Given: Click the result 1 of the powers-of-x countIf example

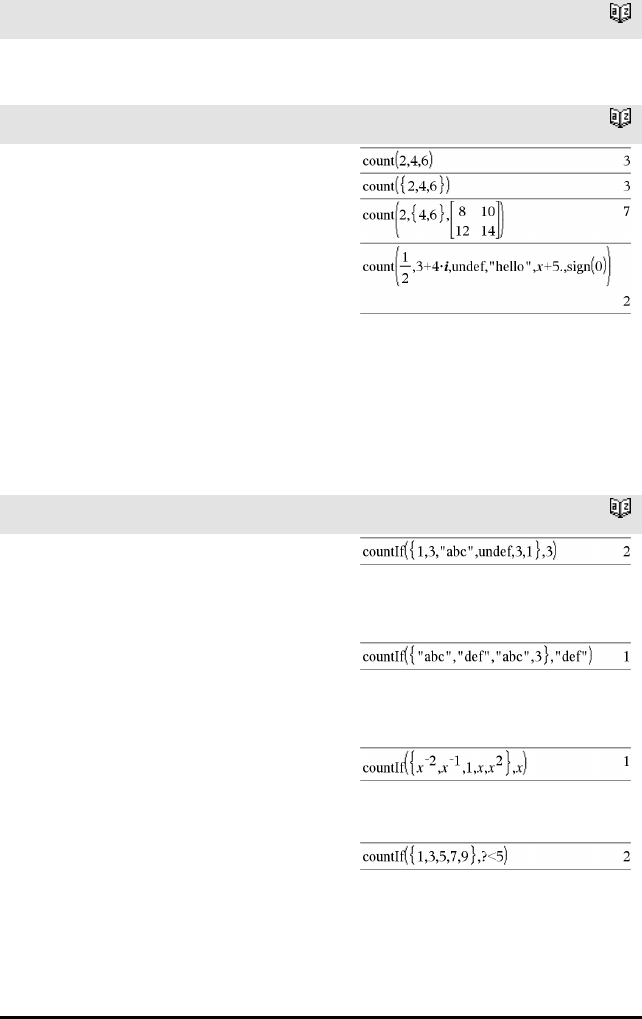Looking at the screenshot, I should click(626, 760).
